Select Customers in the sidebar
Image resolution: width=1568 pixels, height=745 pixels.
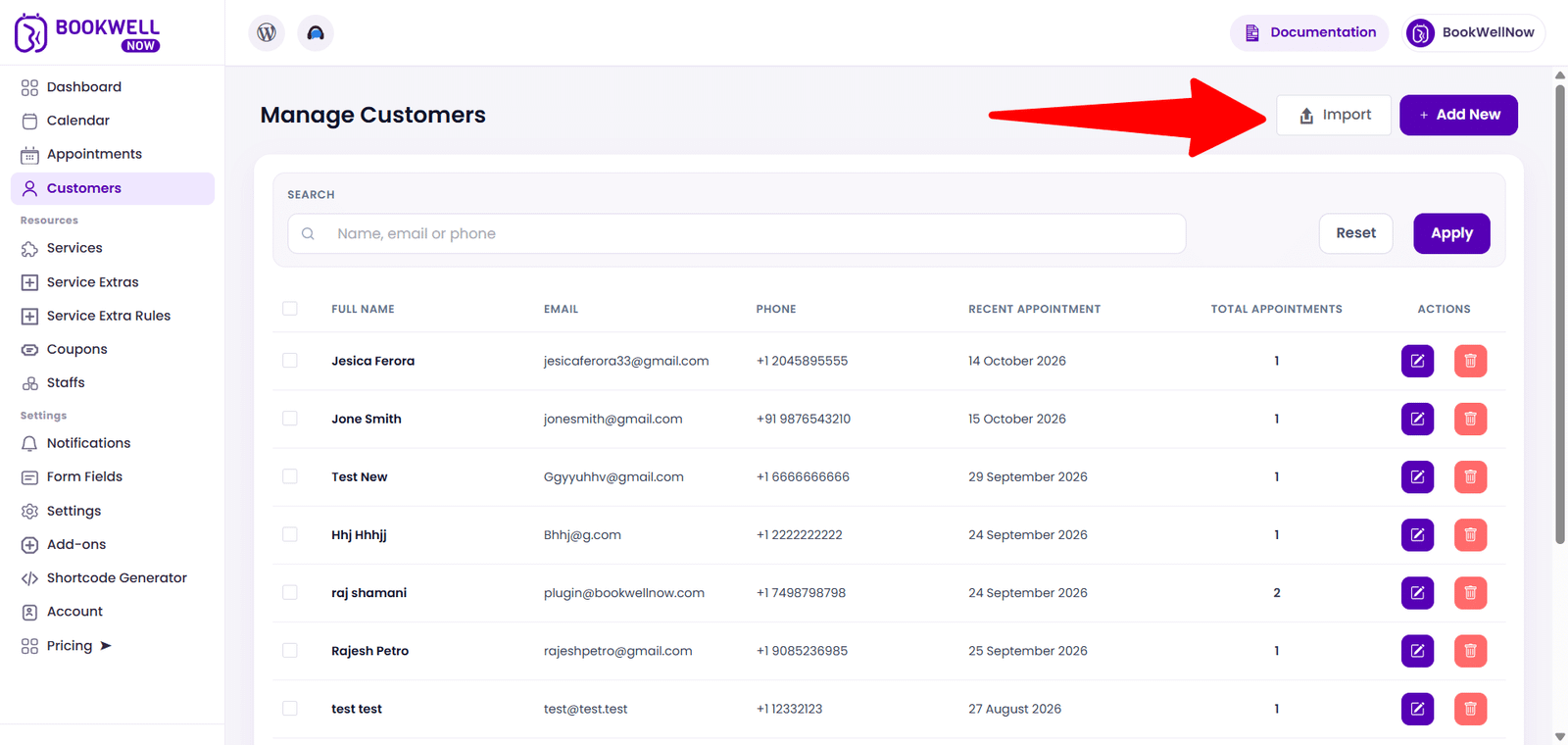113,188
